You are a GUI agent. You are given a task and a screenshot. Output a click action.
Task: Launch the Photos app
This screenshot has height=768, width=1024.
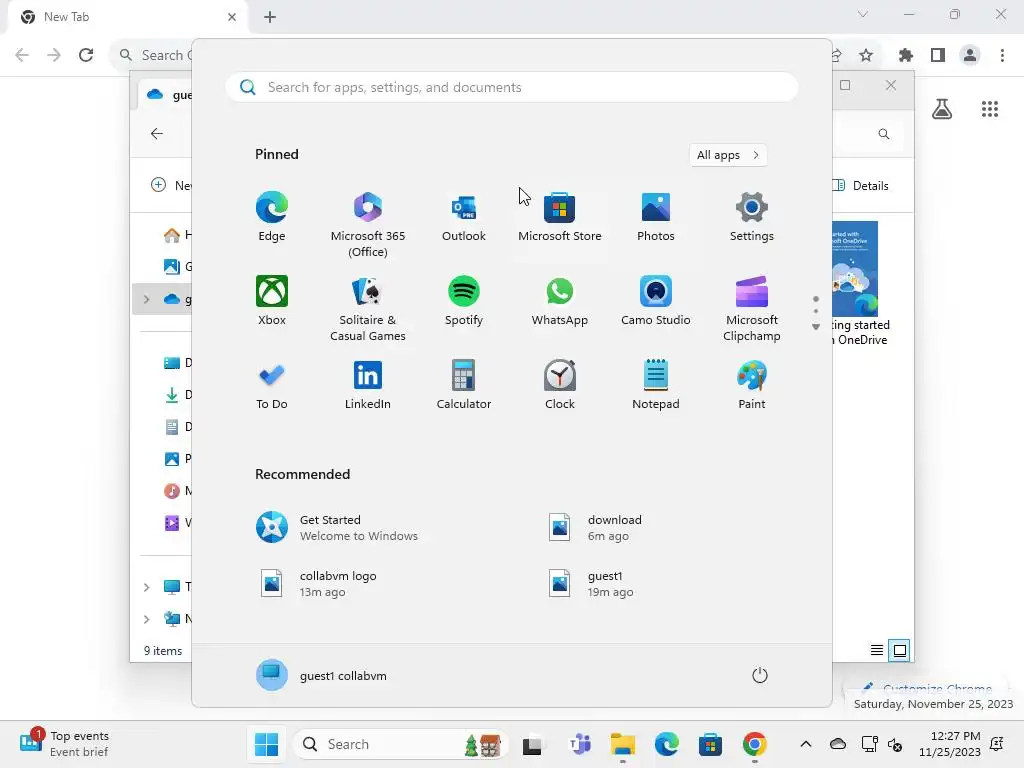point(656,217)
